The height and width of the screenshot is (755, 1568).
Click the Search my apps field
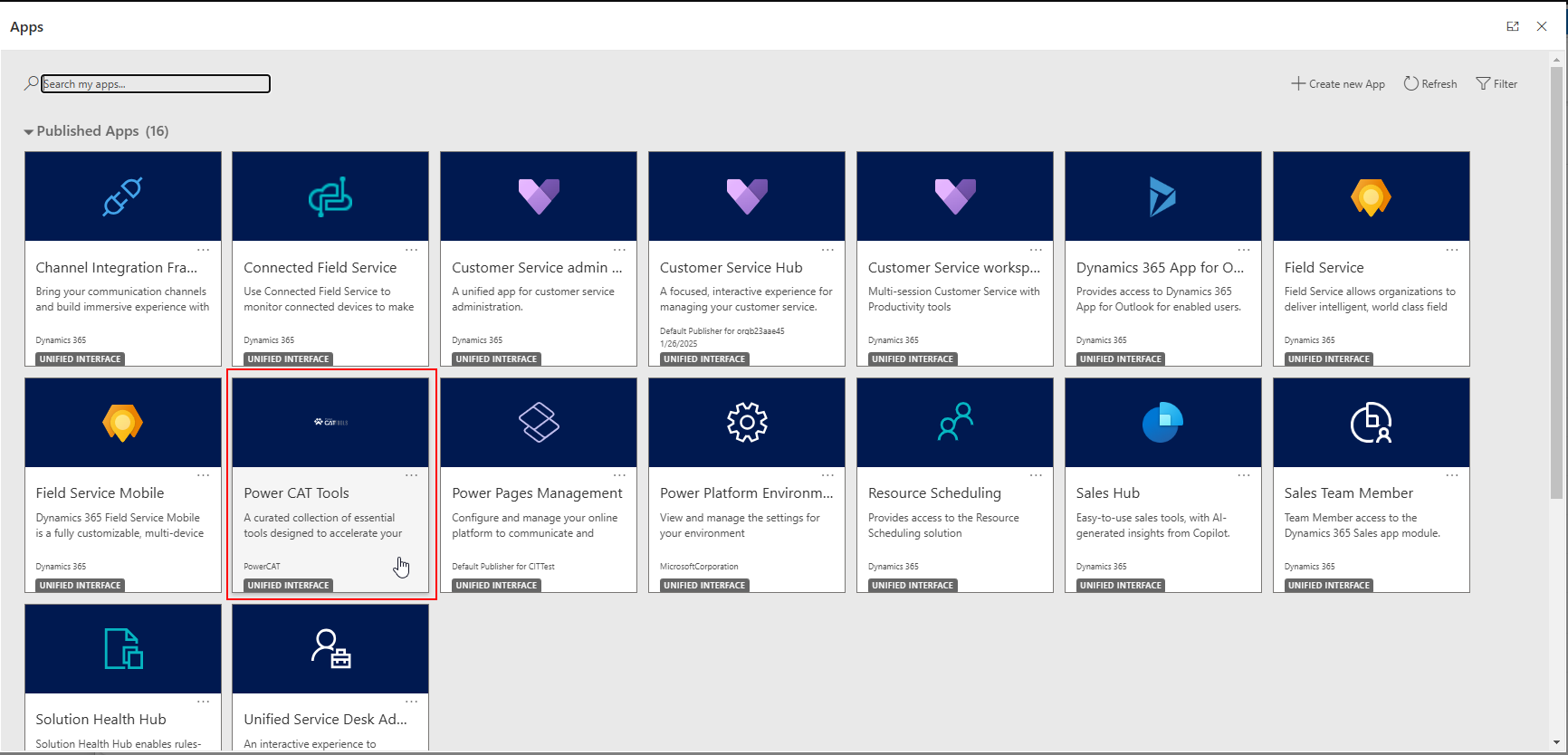click(156, 84)
